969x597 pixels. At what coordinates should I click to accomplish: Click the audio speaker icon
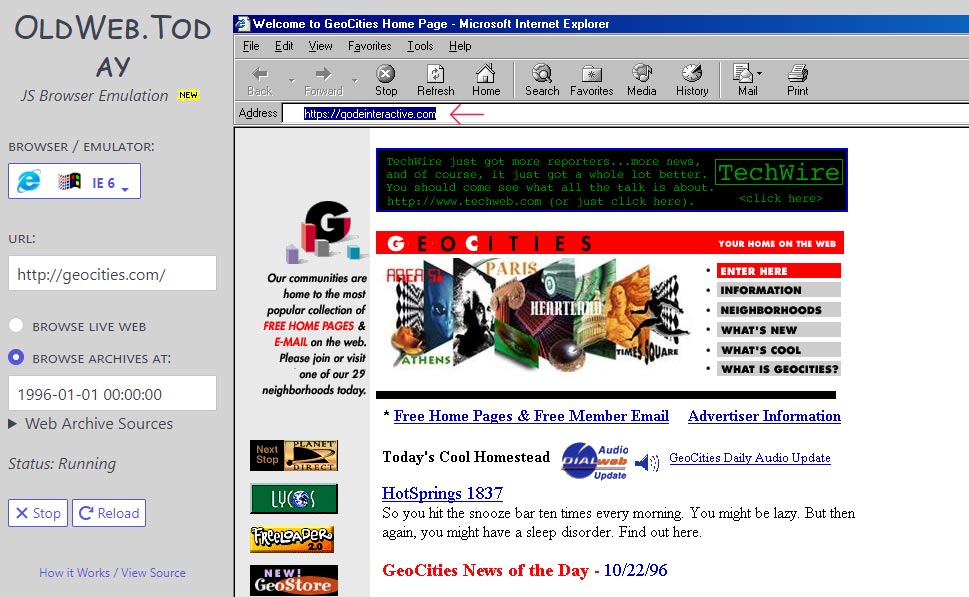click(647, 462)
